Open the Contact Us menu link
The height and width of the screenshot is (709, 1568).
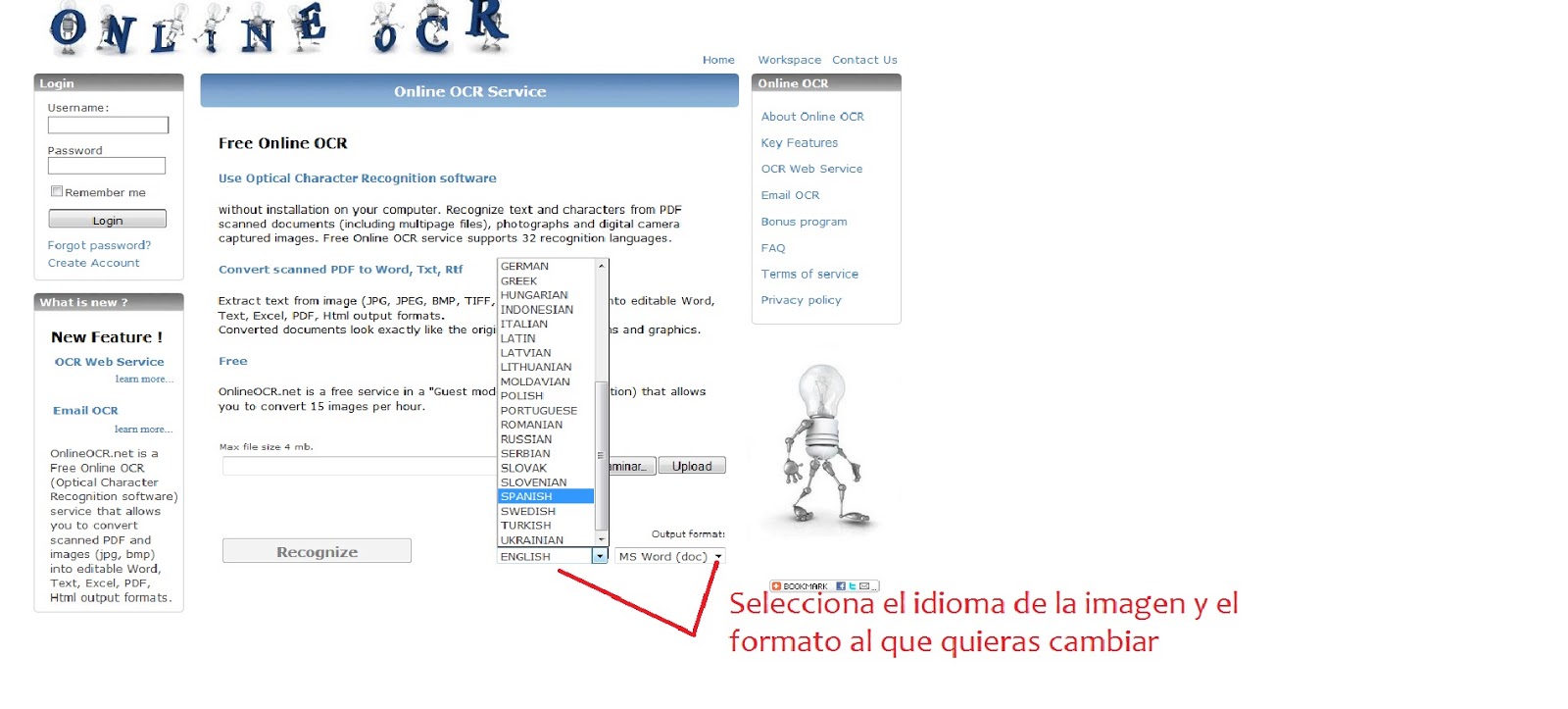pos(864,60)
